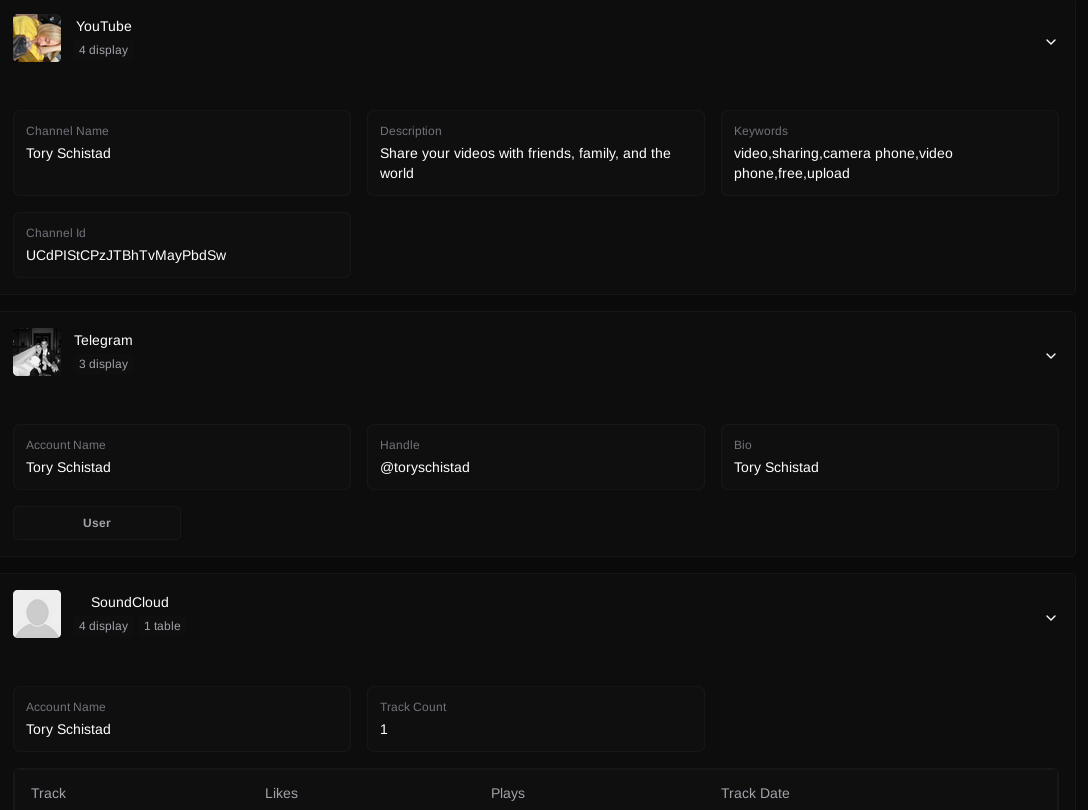
Task: Collapse the Telegram section chevron
Action: (1051, 356)
